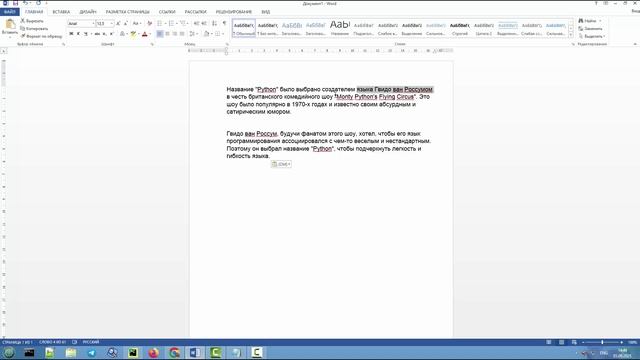Switch to the ВСТАВКА ribbon tab

tap(61, 12)
